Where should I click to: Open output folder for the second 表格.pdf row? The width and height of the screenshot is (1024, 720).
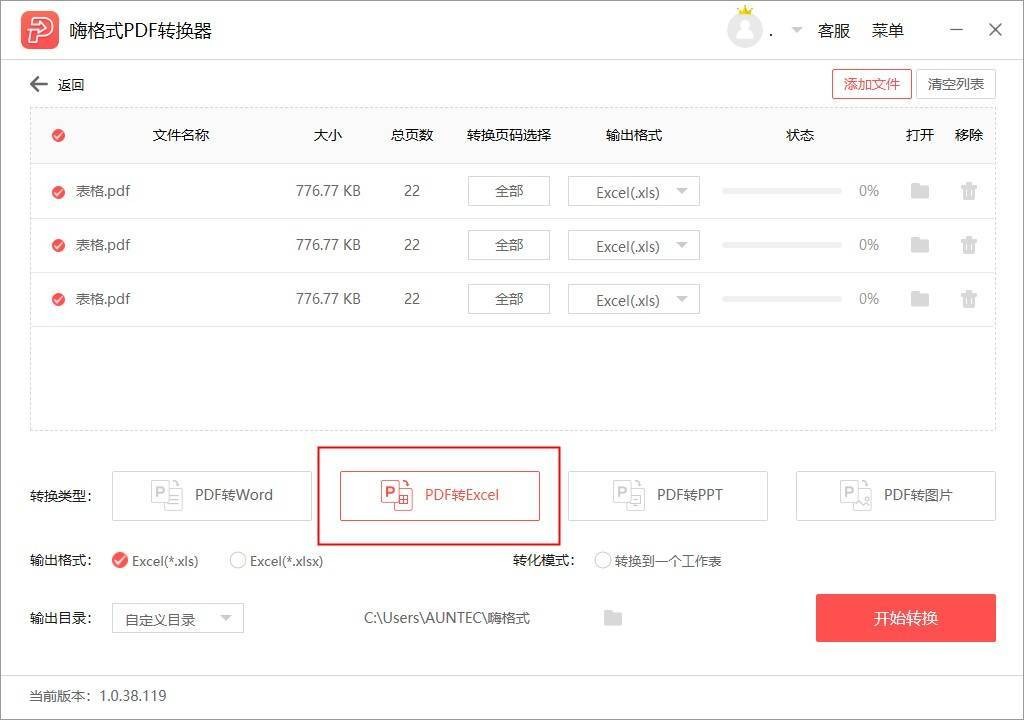pos(920,245)
